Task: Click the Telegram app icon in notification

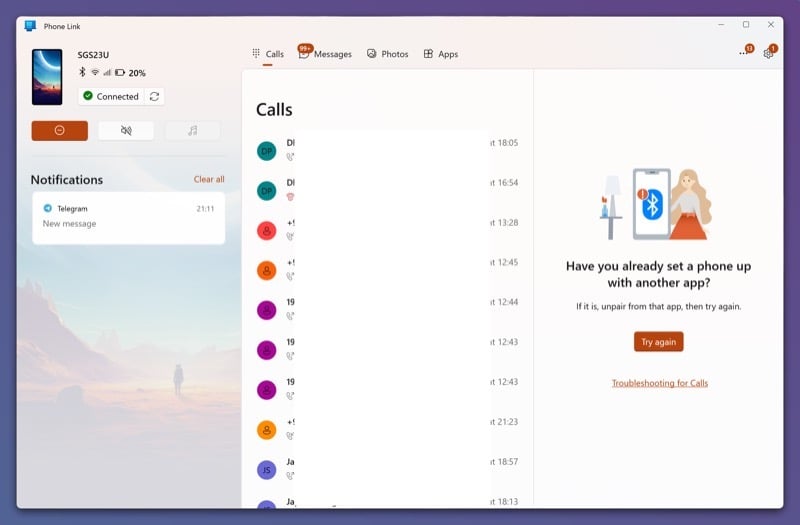Action: point(47,208)
